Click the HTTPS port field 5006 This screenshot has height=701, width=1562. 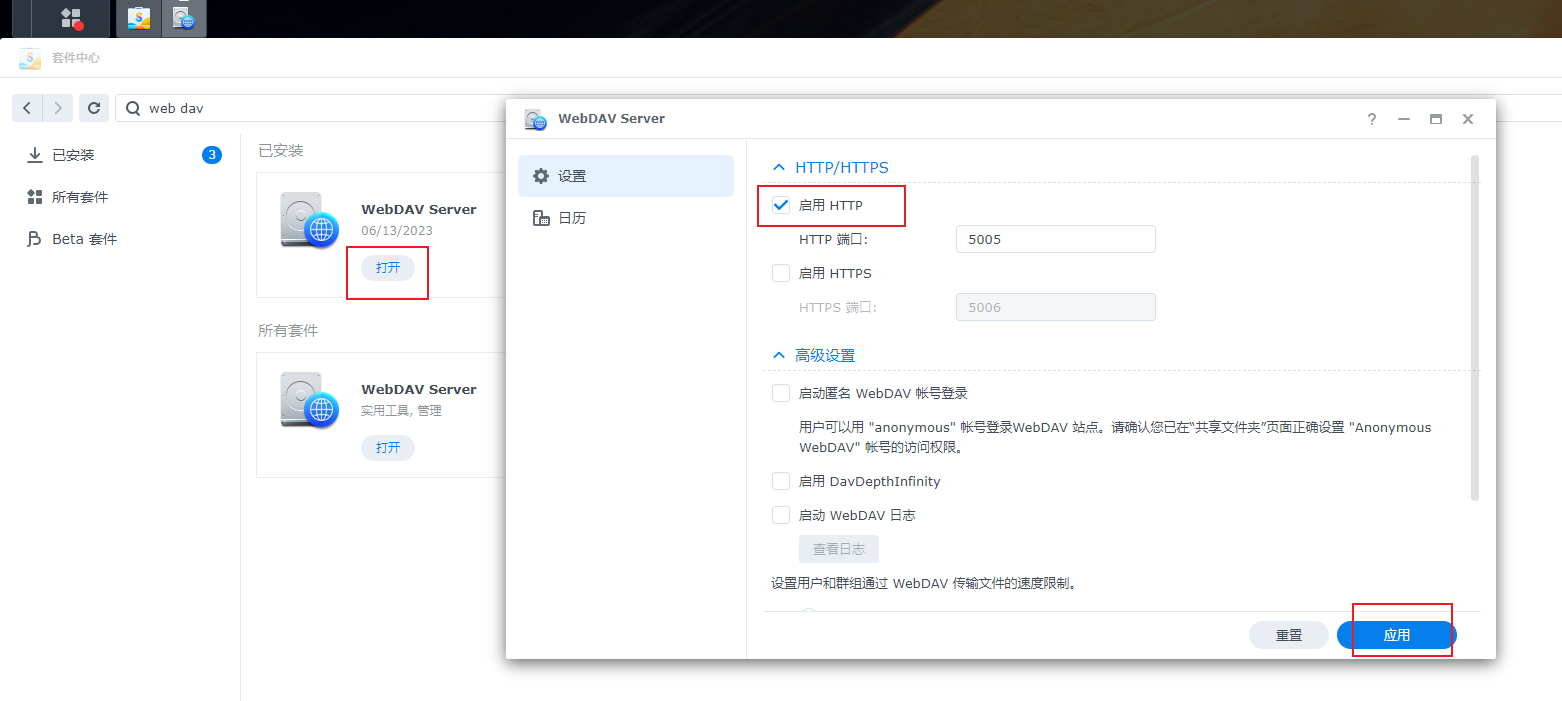point(1056,307)
